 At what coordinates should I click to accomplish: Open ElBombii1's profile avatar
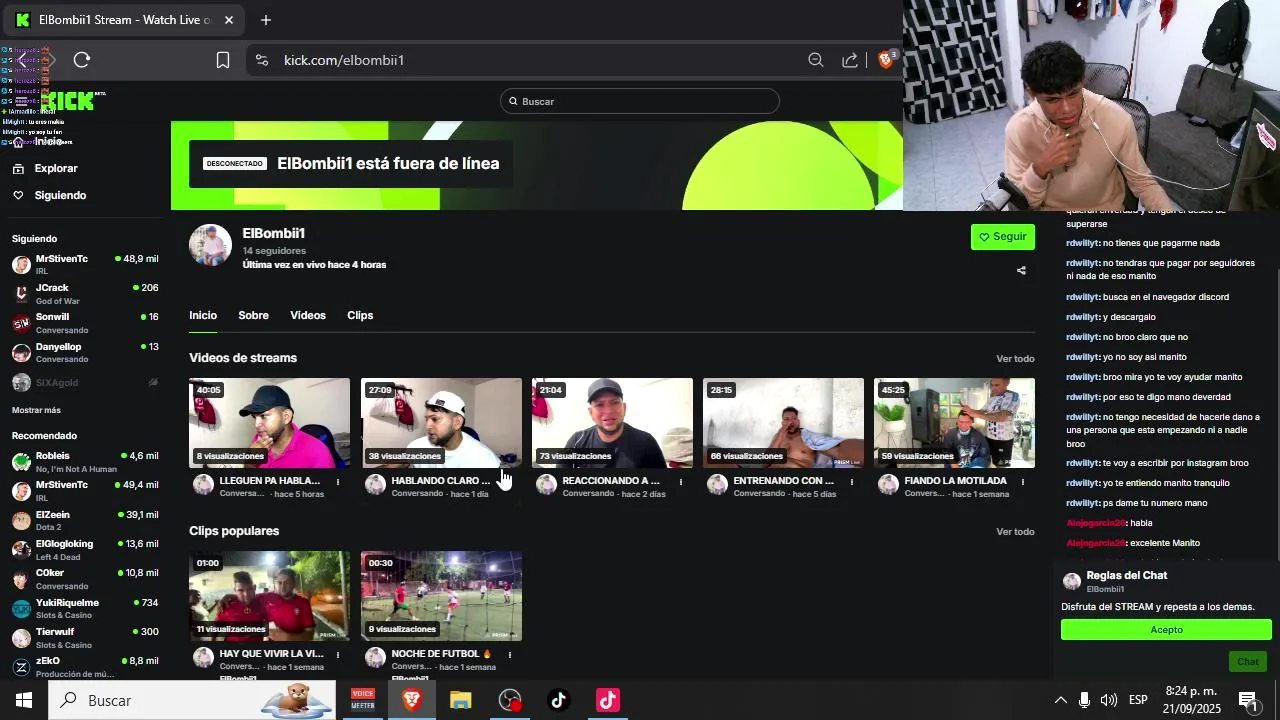click(211, 245)
